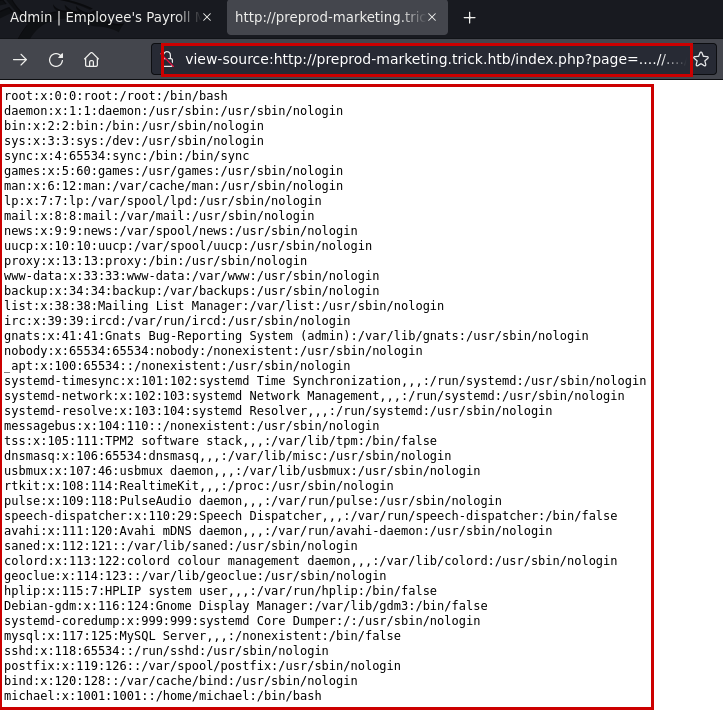This screenshot has width=723, height=713.
Task: Click the systemd-timesync line
Action: coord(325,380)
